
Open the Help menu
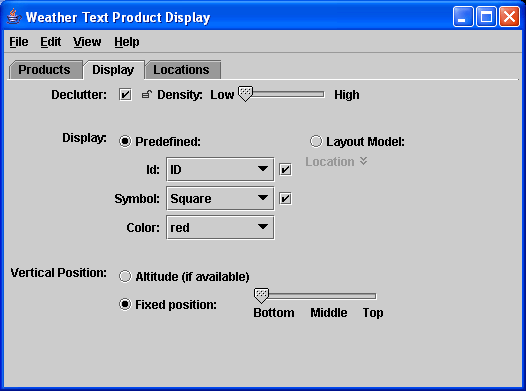point(127,42)
